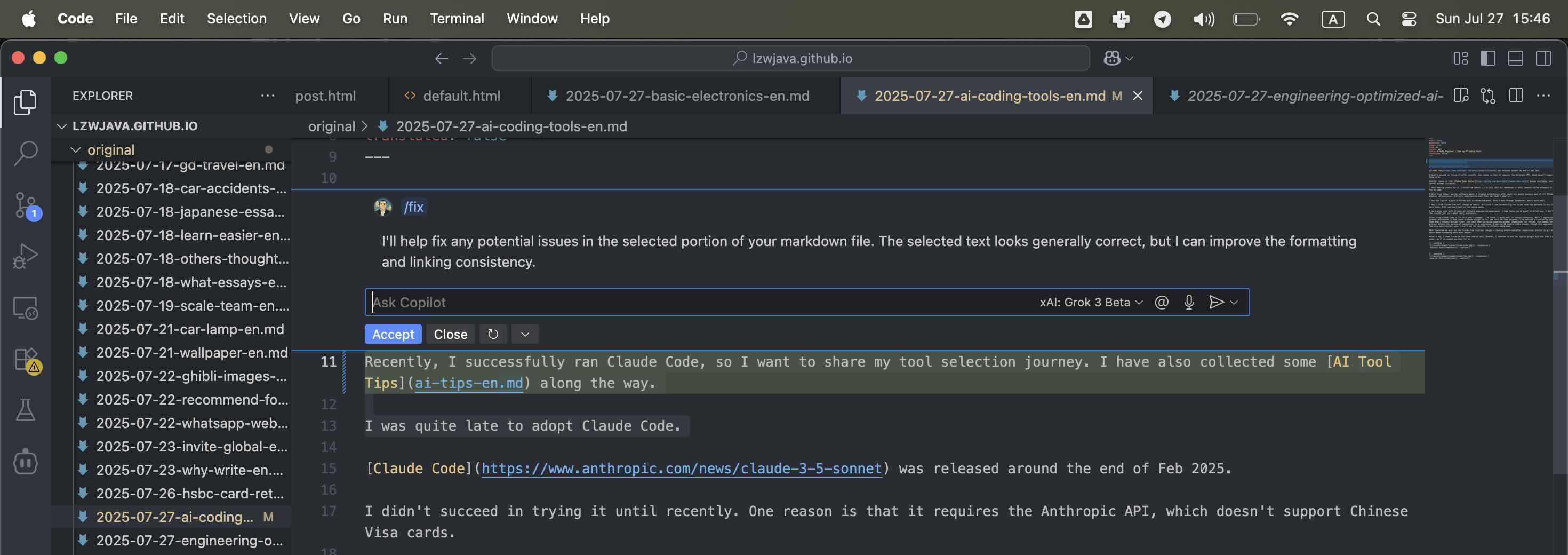Viewport: 1568px width, 555px height.
Task: Click the lzwjava.github.io command center search
Action: 791,58
